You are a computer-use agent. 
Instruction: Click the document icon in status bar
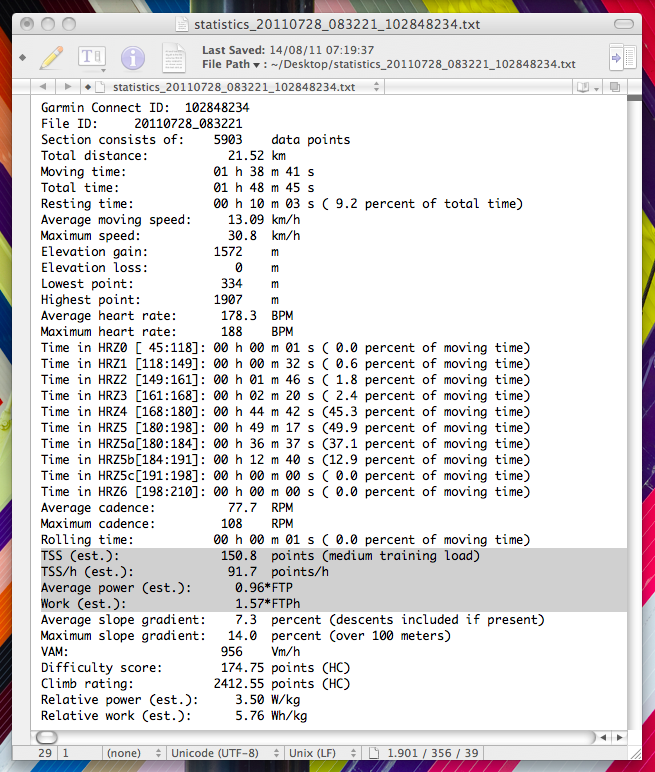[x=374, y=753]
